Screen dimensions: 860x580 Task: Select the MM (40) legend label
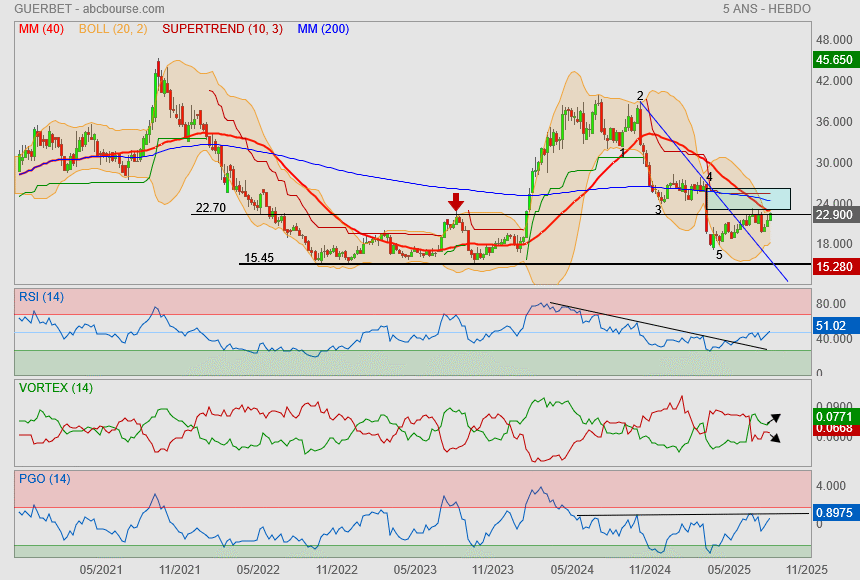40,29
